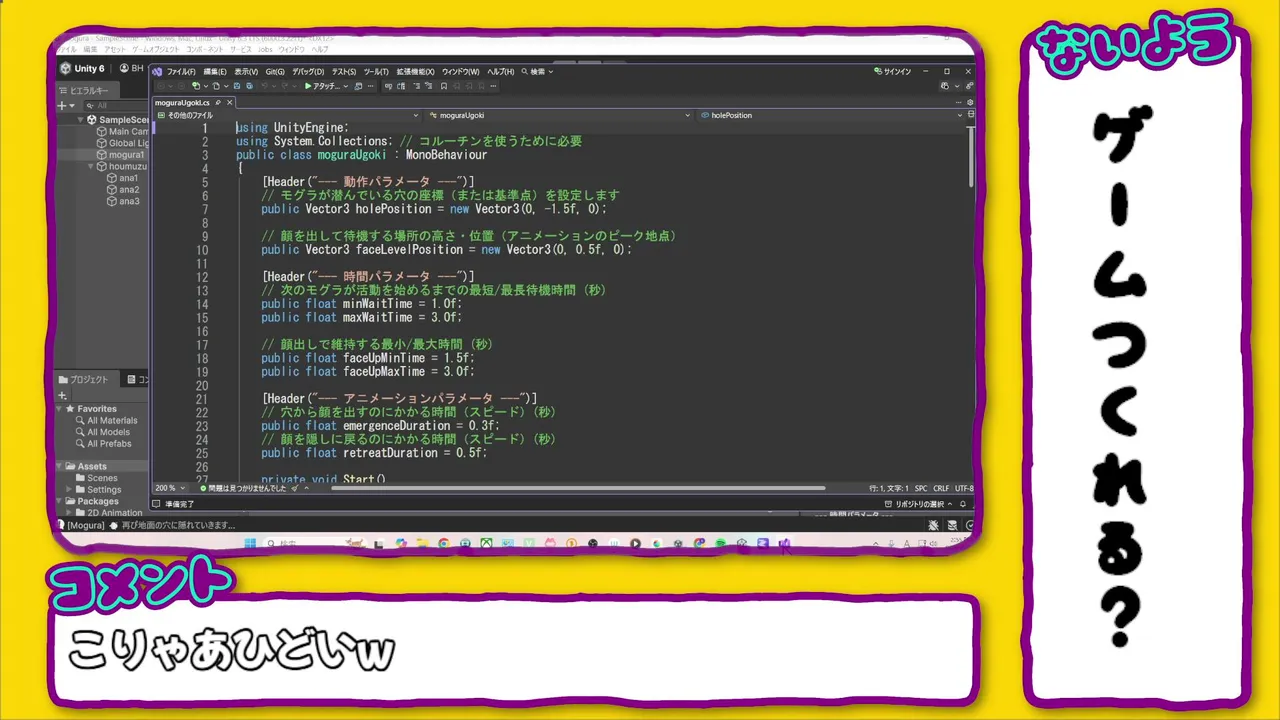Open the ヘルプ(H) menu in Visual Studio
Viewport: 1280px width, 720px height.
(x=500, y=72)
